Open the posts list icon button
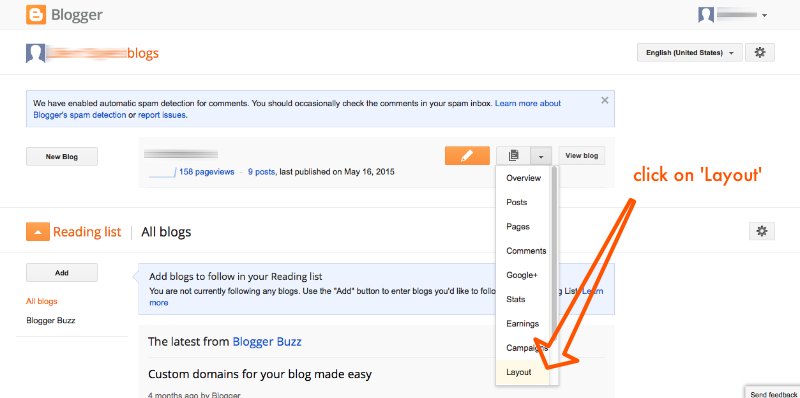This screenshot has height=398, width=800. [514, 156]
